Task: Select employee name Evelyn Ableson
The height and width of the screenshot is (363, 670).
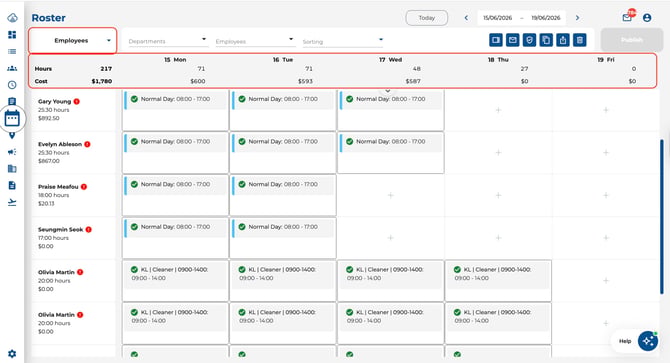Action: [x=59, y=144]
